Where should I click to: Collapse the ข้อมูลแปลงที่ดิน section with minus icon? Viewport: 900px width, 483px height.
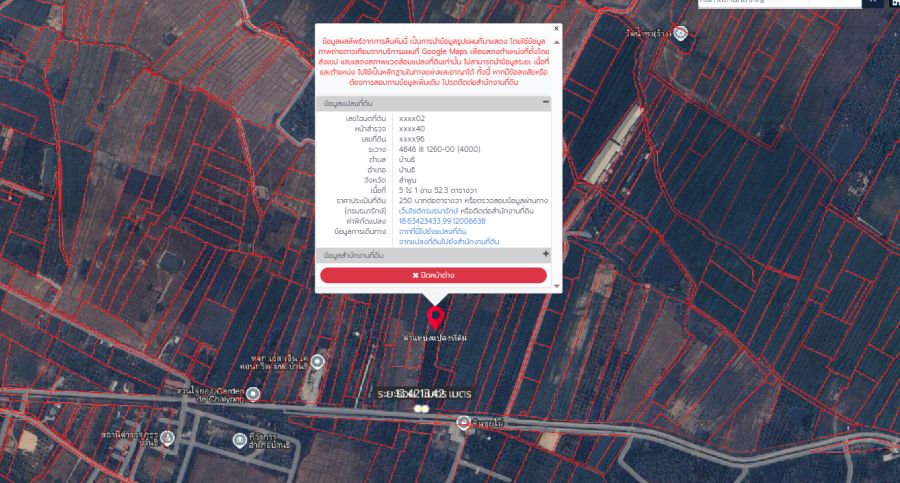tap(545, 103)
